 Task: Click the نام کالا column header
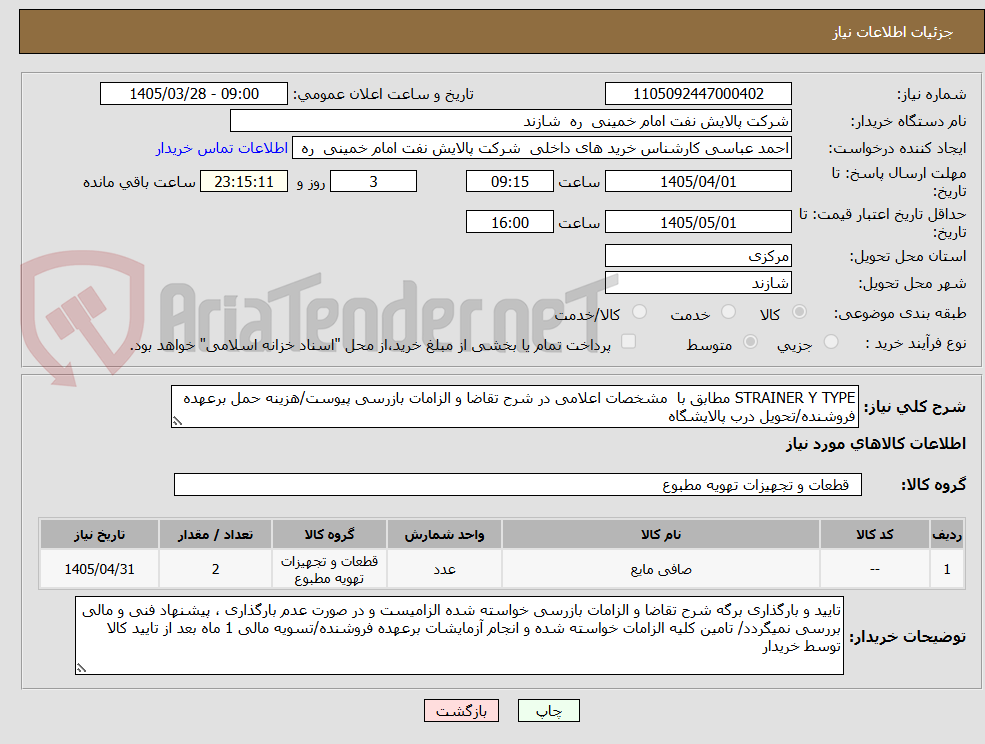tap(660, 534)
